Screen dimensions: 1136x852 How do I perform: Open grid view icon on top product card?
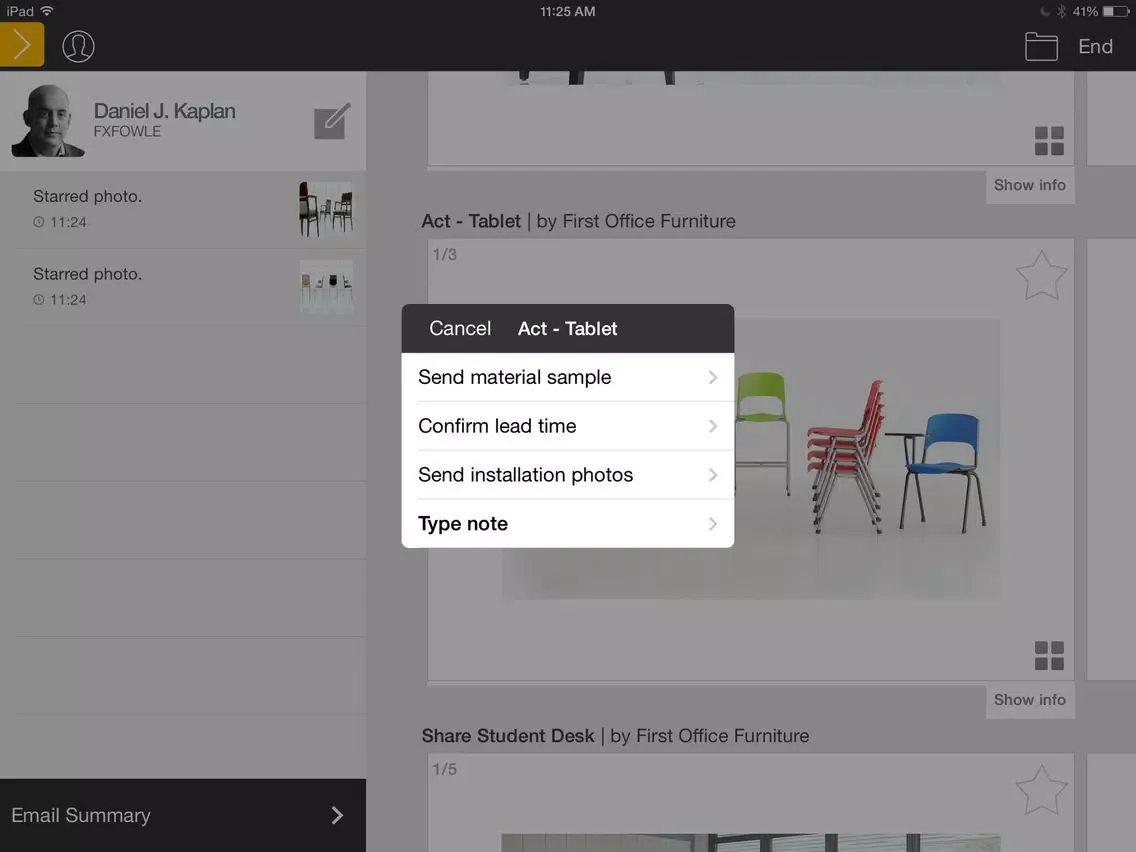(x=1049, y=141)
